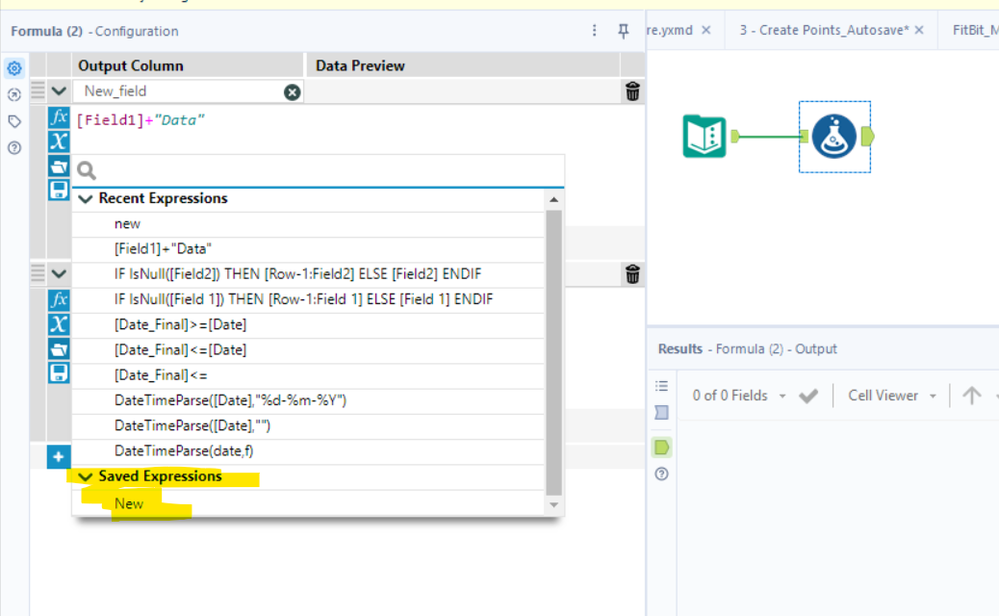The image size is (999, 616).
Task: Click the fx functions icon in the second formula
Action: 59,299
